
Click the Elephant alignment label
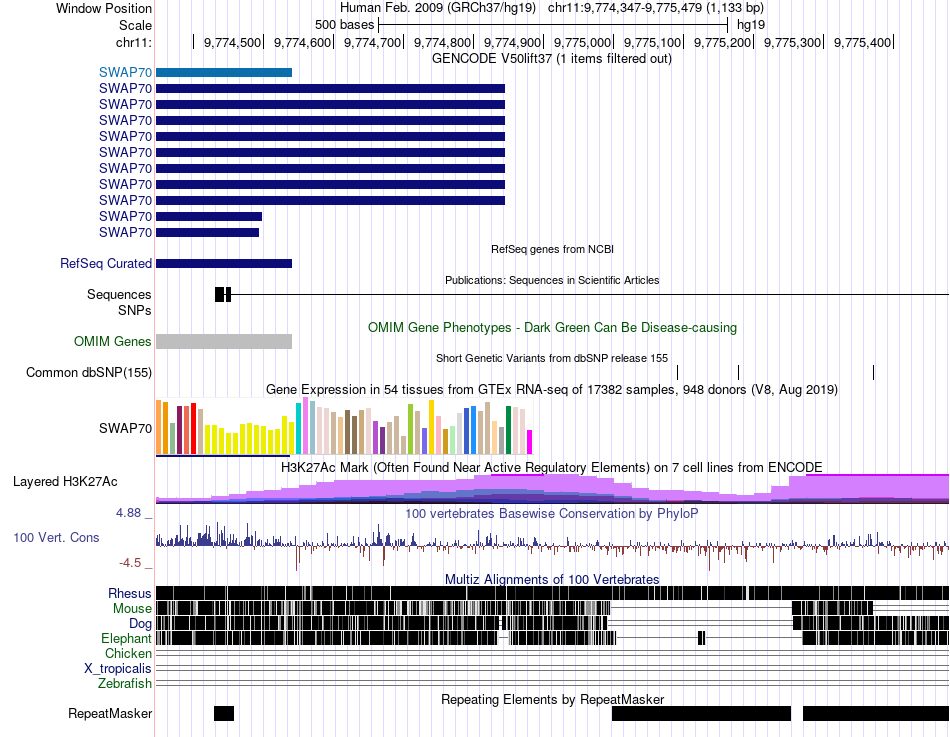[126, 638]
